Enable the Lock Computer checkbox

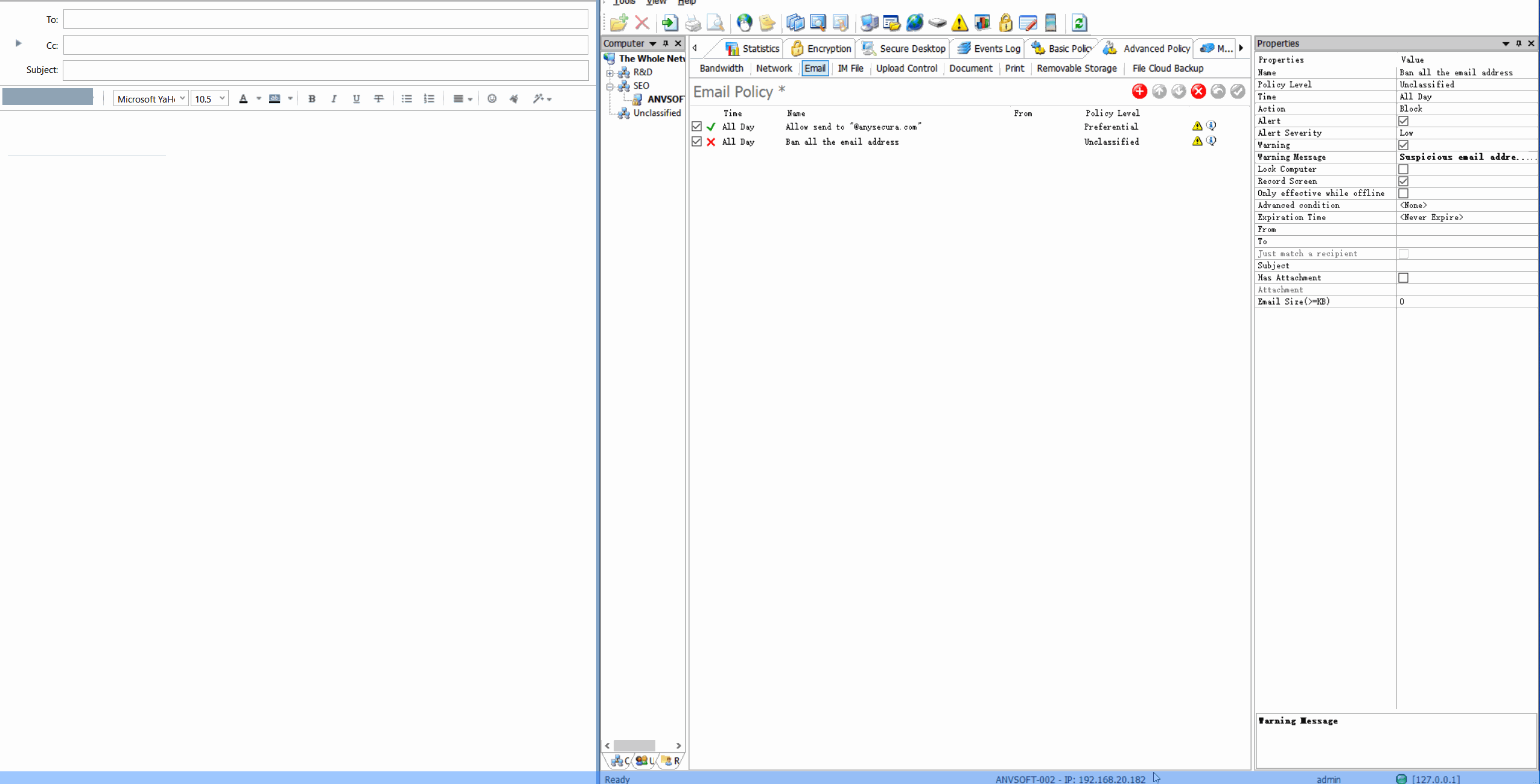click(x=1403, y=169)
